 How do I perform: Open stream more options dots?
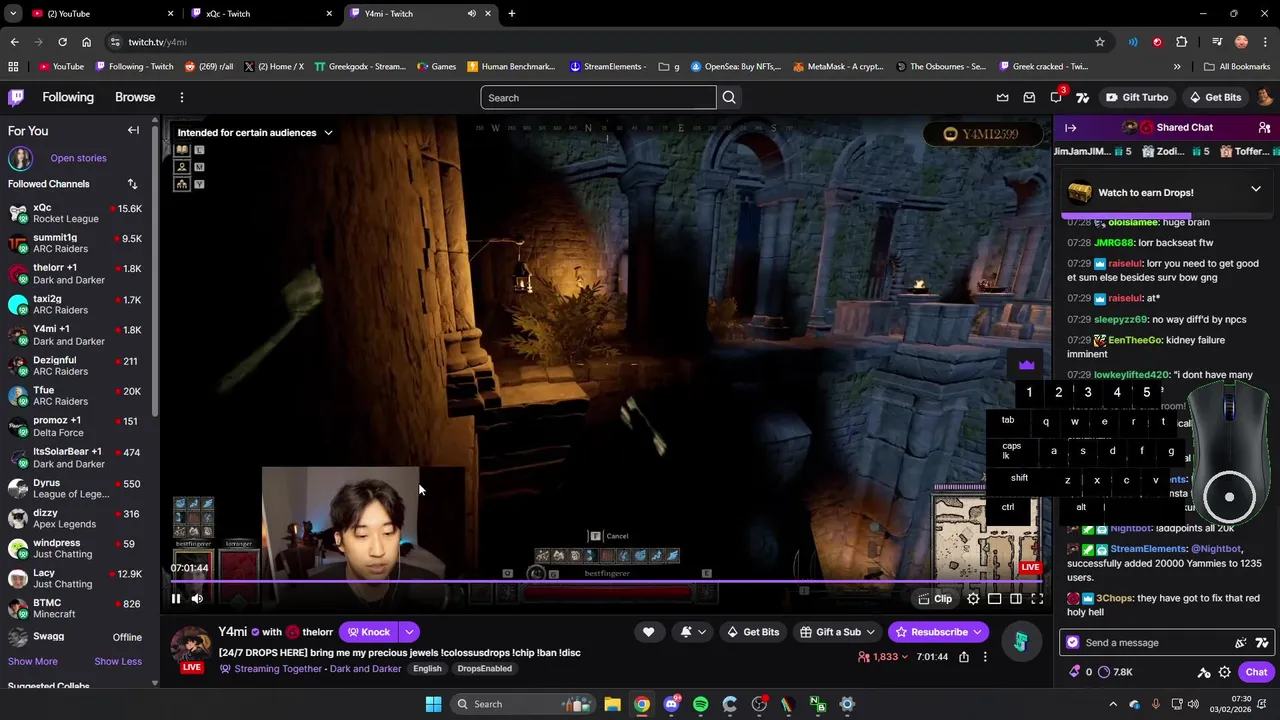click(x=985, y=657)
